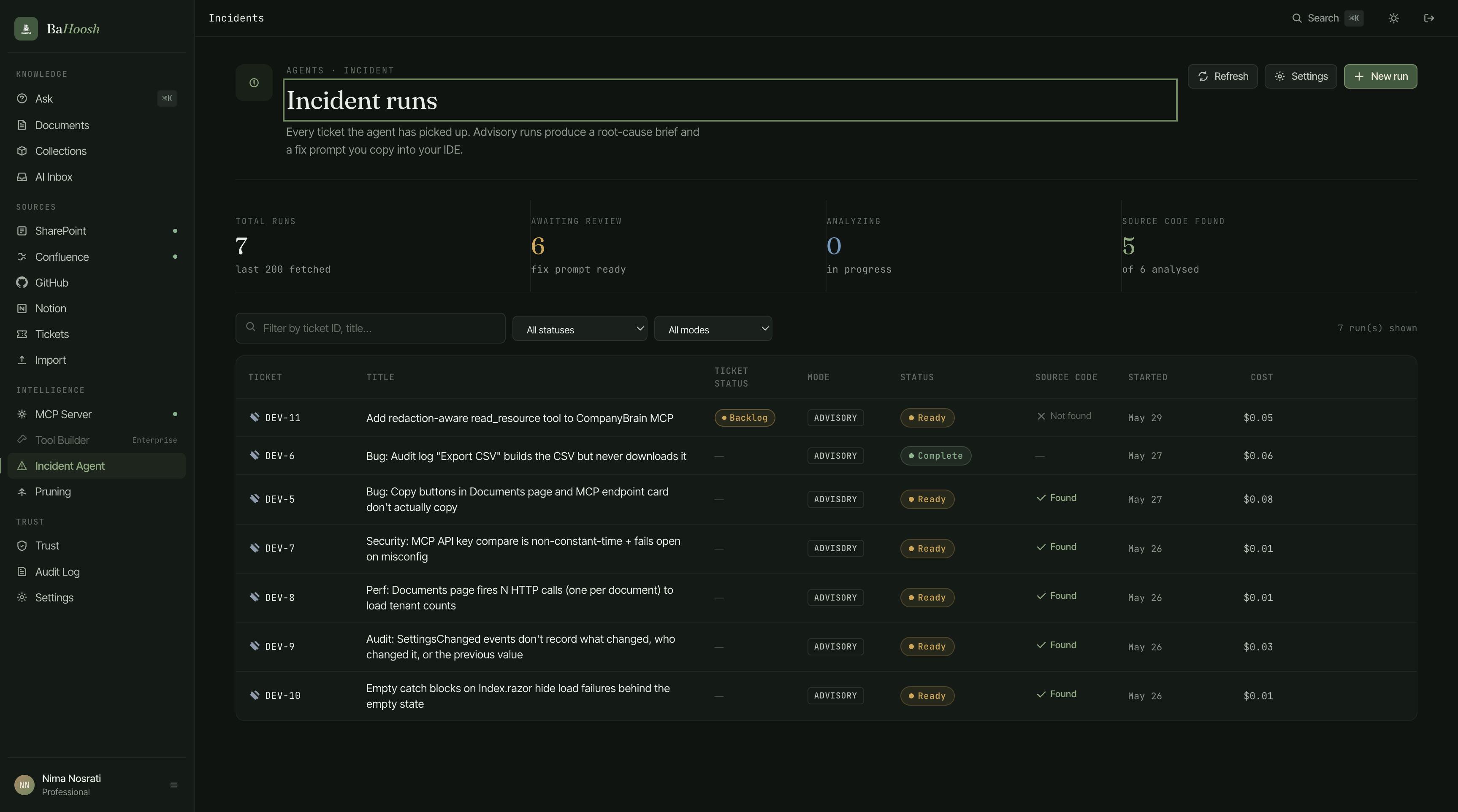The image size is (1458, 812).
Task: Click the Audit Log icon
Action: coord(22,571)
